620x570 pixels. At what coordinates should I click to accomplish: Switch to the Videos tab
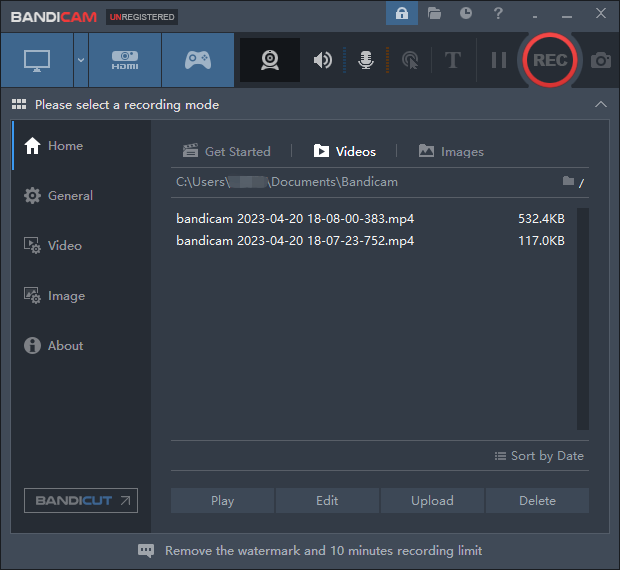(344, 151)
